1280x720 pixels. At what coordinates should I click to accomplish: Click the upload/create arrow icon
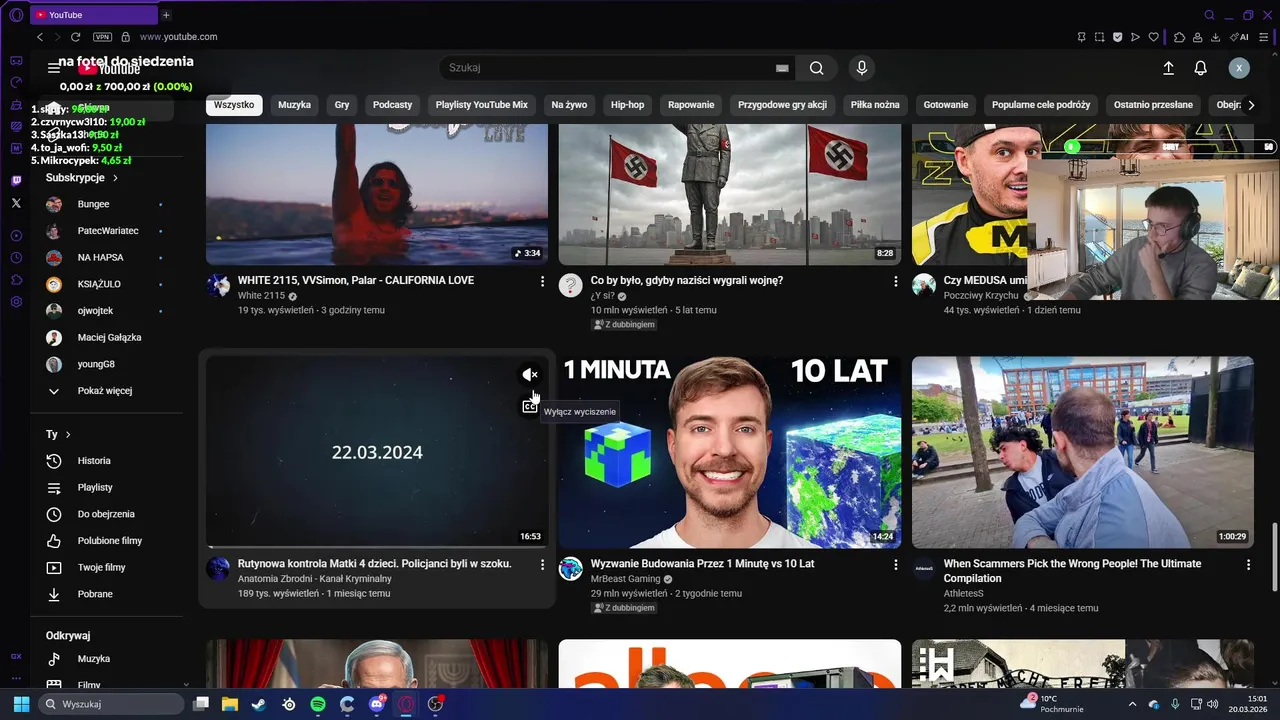pyautogui.click(x=1168, y=68)
